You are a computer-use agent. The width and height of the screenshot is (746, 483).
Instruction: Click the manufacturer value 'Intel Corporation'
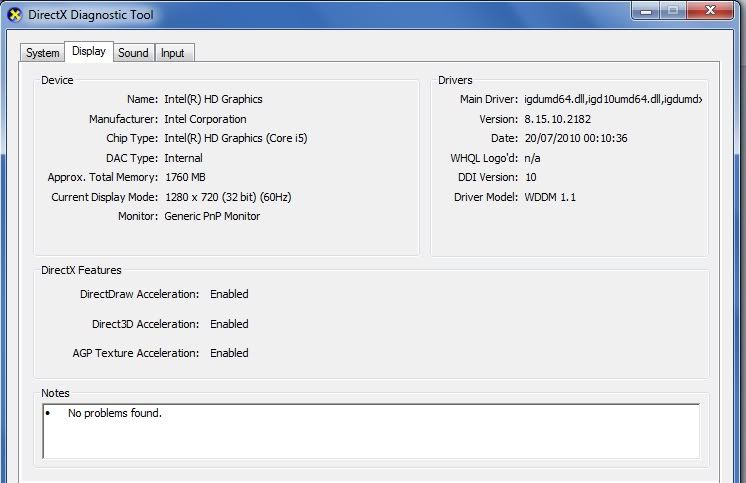pyautogui.click(x=205, y=119)
